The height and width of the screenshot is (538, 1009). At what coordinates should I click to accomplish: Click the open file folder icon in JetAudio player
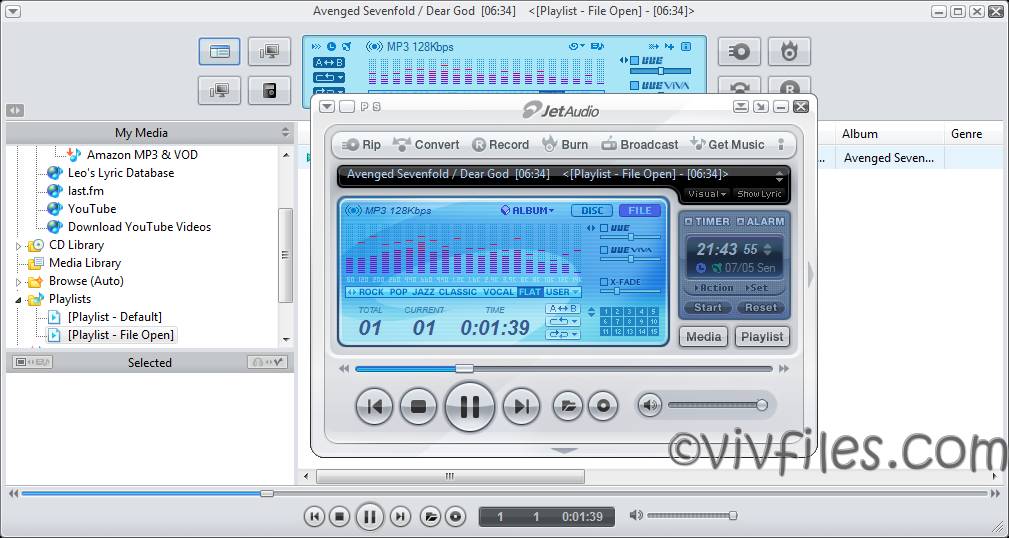pos(568,406)
